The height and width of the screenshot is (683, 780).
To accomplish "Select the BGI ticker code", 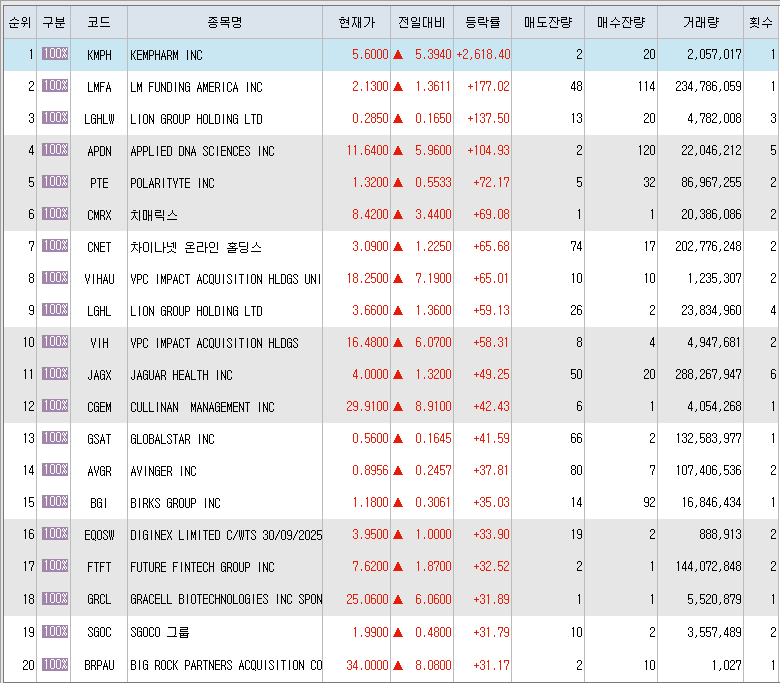I will [99, 503].
